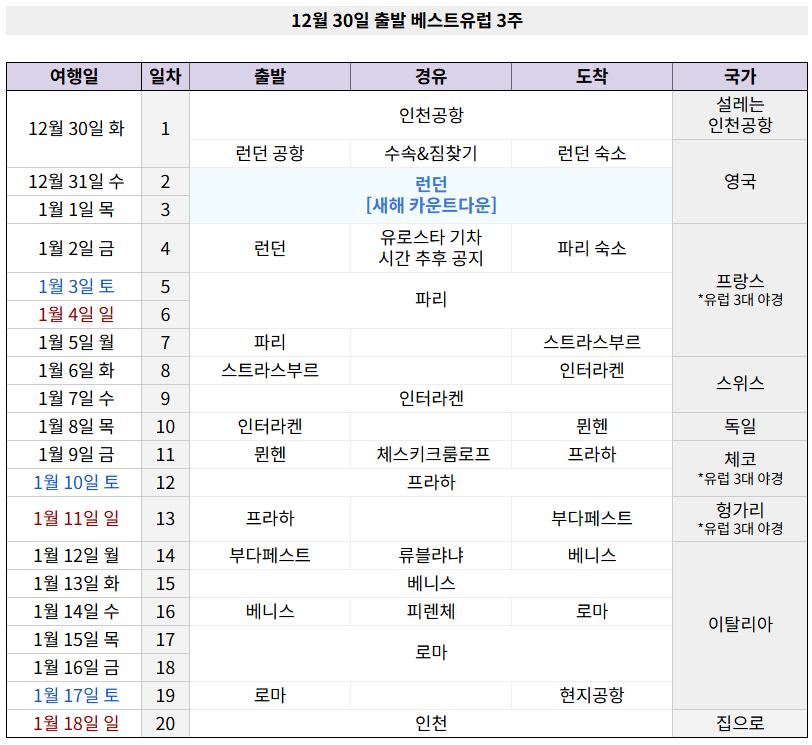Click the date cell '1월 8일 목'

pyautogui.click(x=74, y=427)
